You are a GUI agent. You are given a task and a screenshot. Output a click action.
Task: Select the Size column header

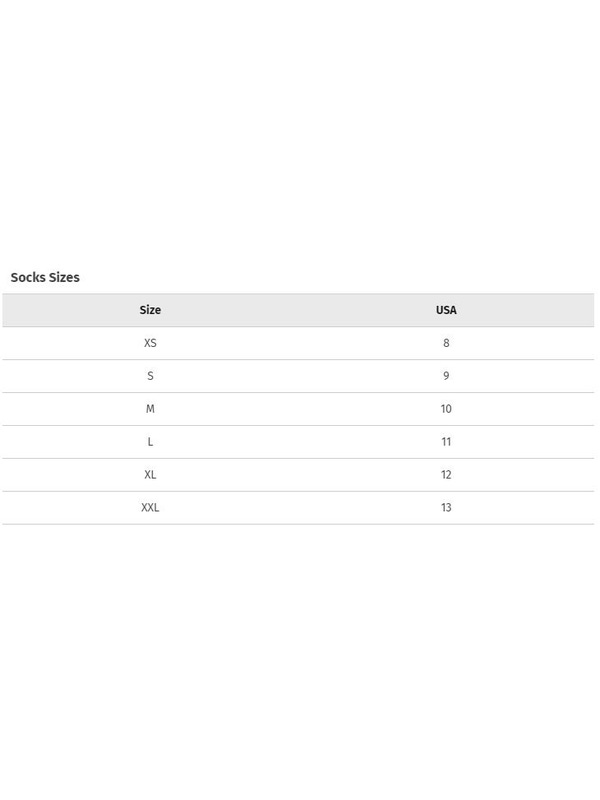pos(150,310)
